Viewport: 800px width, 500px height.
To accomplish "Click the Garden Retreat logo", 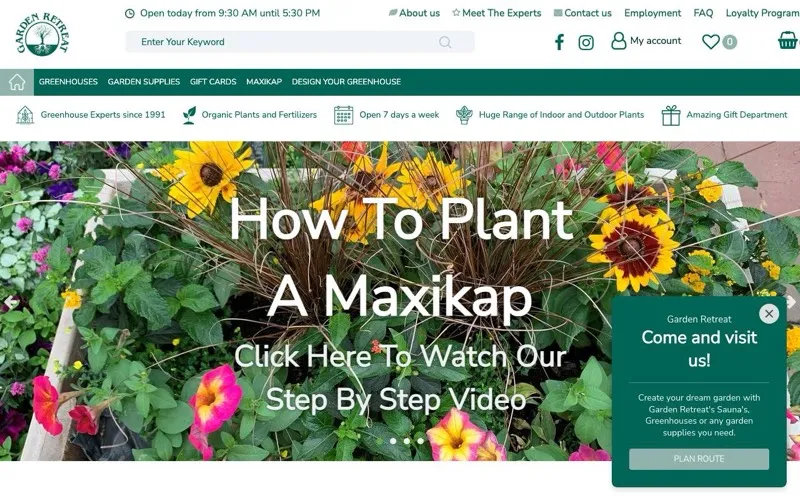I will 43,34.
